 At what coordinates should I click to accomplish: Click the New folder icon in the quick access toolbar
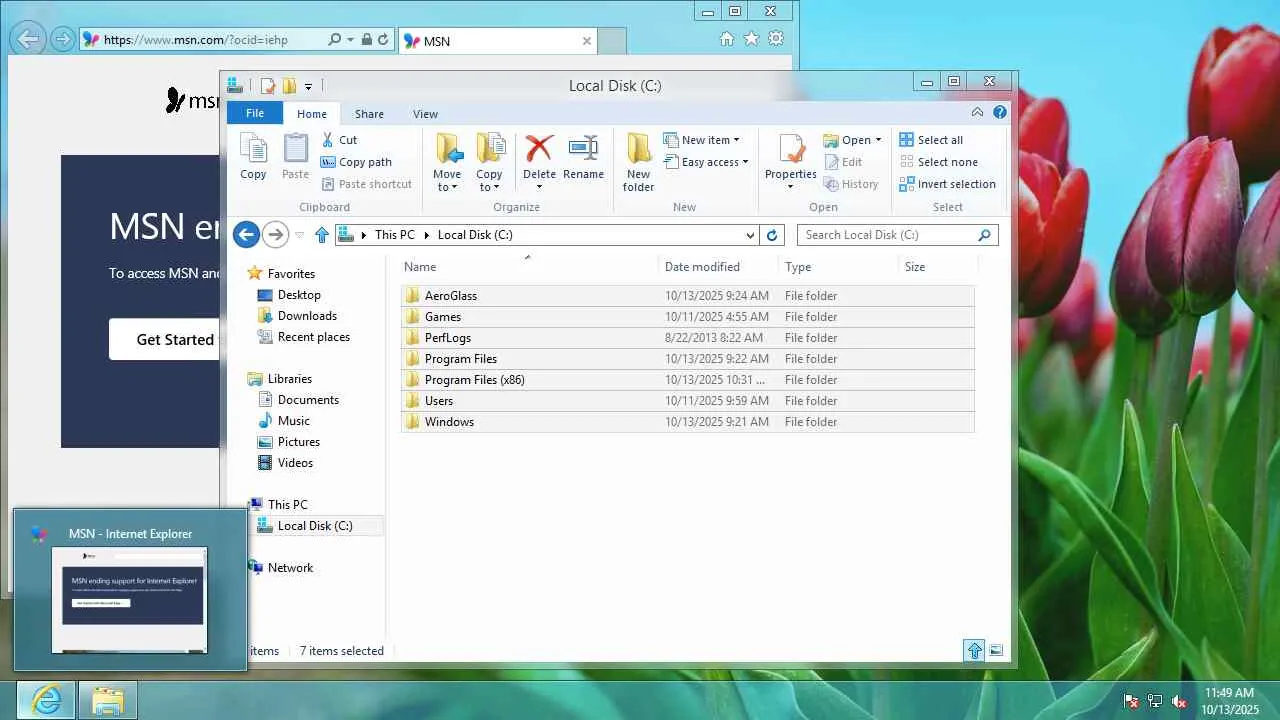click(289, 86)
